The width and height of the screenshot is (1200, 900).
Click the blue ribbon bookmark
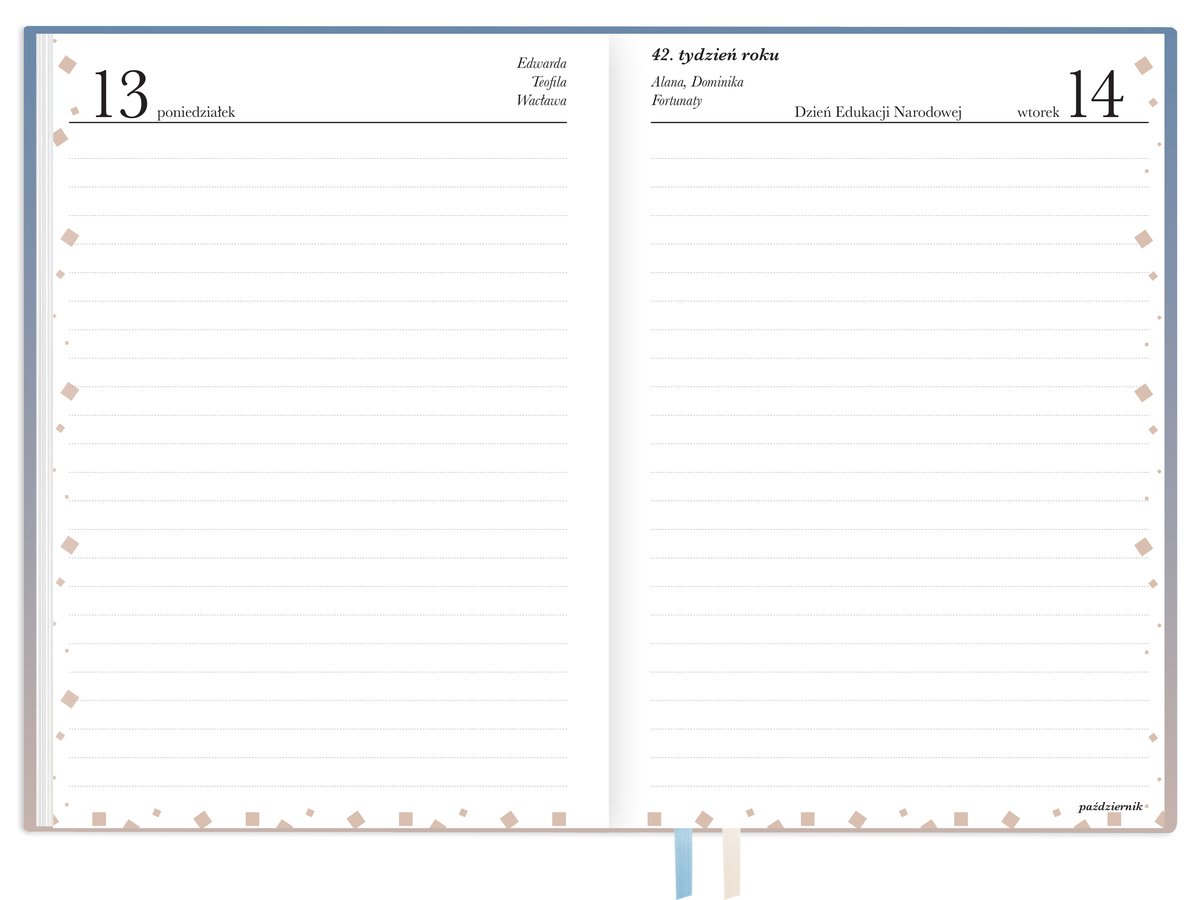(x=683, y=862)
